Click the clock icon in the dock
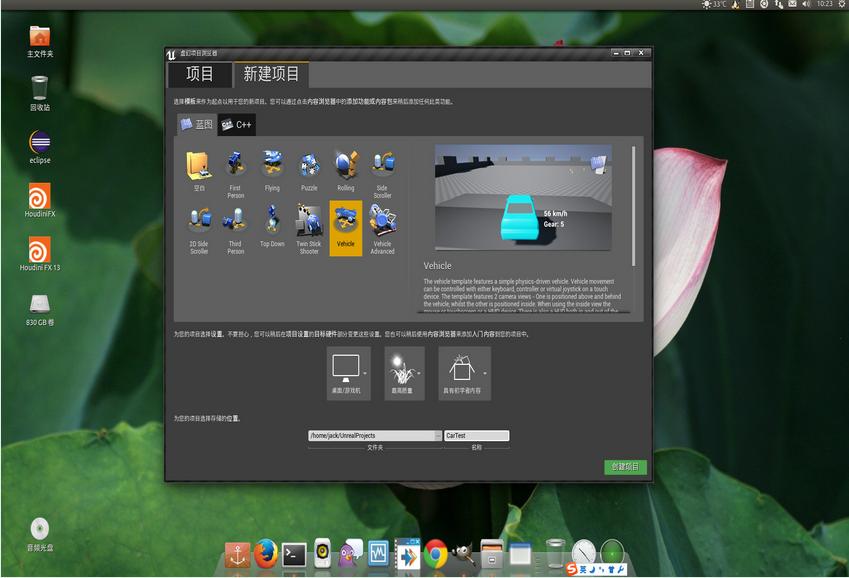This screenshot has height=578, width=849. tap(584, 553)
